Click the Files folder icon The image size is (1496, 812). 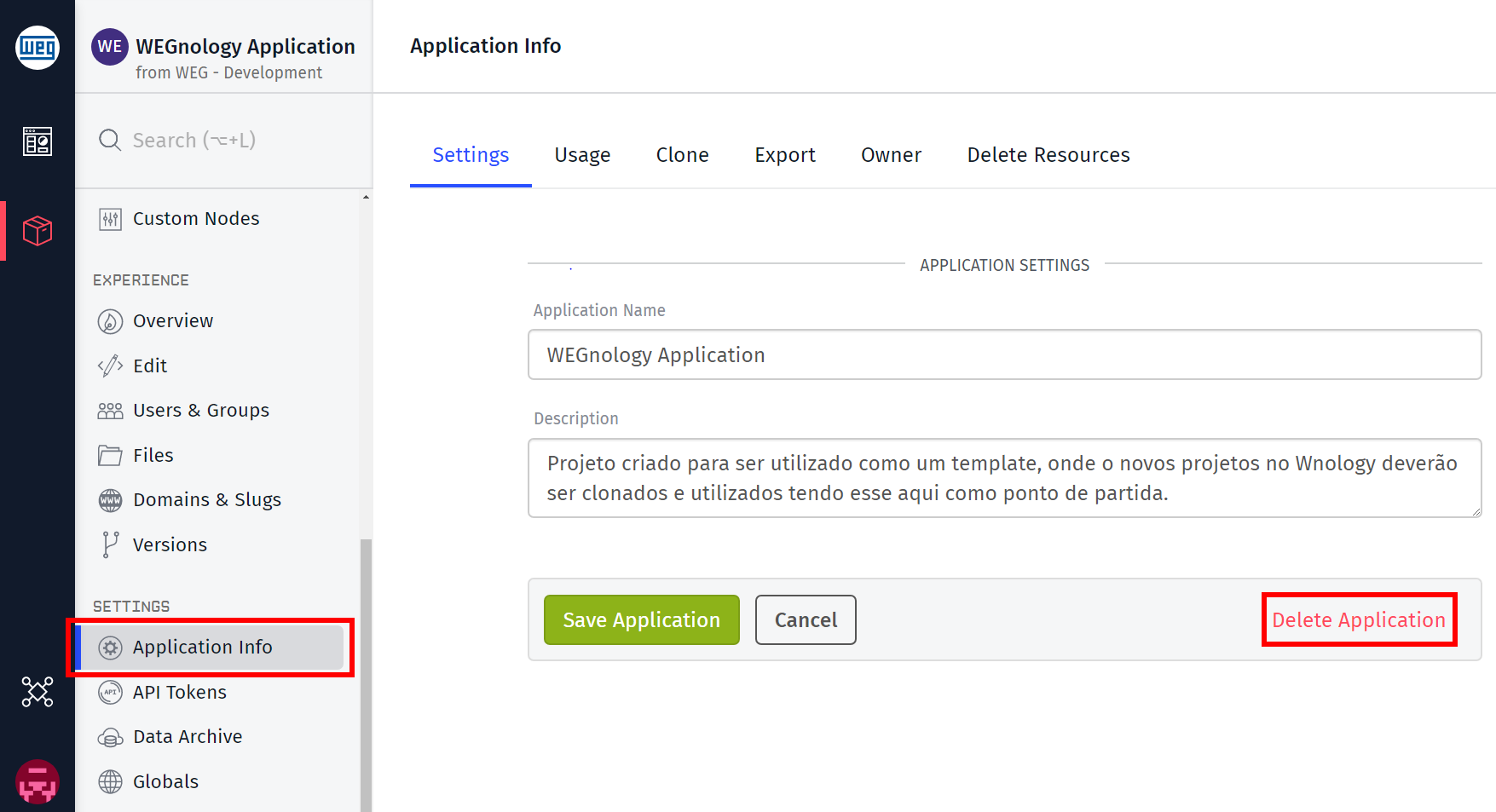[110, 455]
